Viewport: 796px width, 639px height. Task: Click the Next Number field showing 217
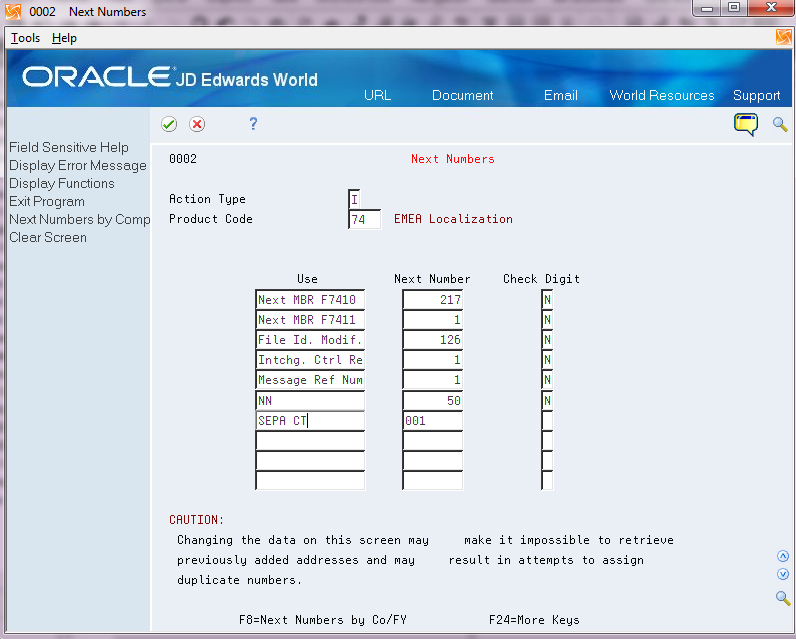(x=433, y=299)
